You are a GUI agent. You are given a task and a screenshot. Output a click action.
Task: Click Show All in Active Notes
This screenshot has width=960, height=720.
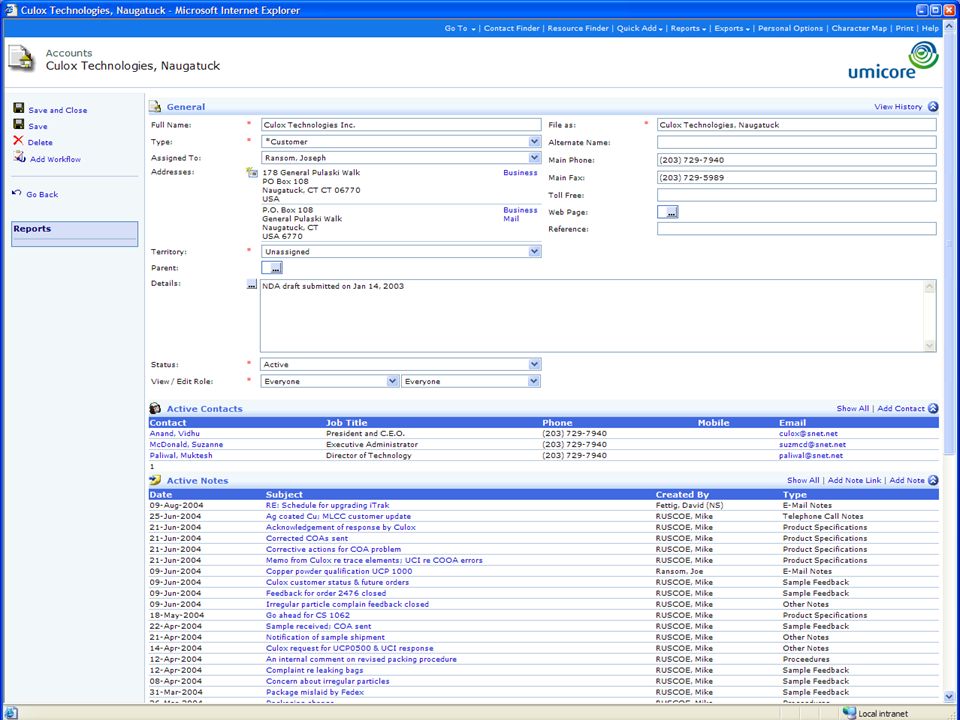point(803,481)
